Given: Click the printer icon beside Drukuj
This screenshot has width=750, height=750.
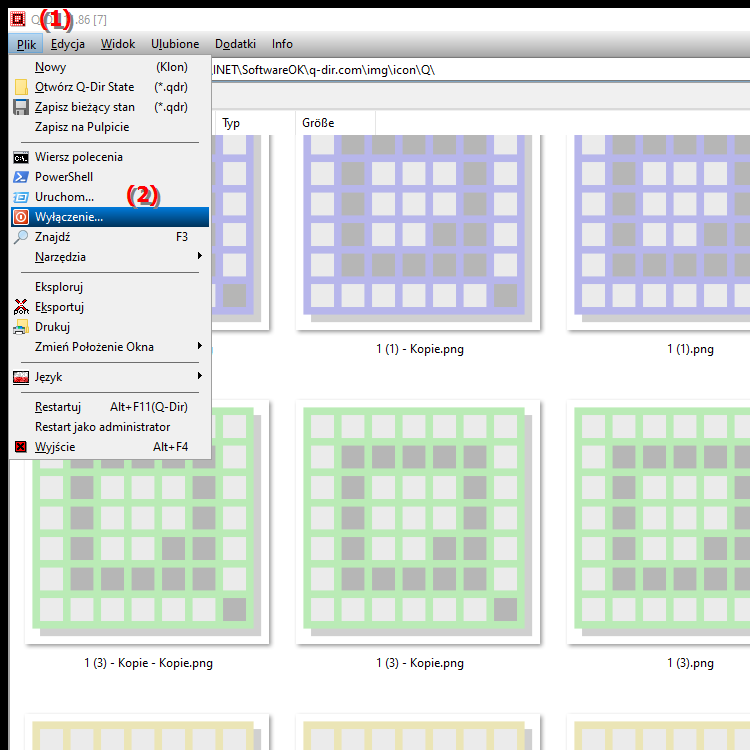Looking at the screenshot, I should [21, 327].
